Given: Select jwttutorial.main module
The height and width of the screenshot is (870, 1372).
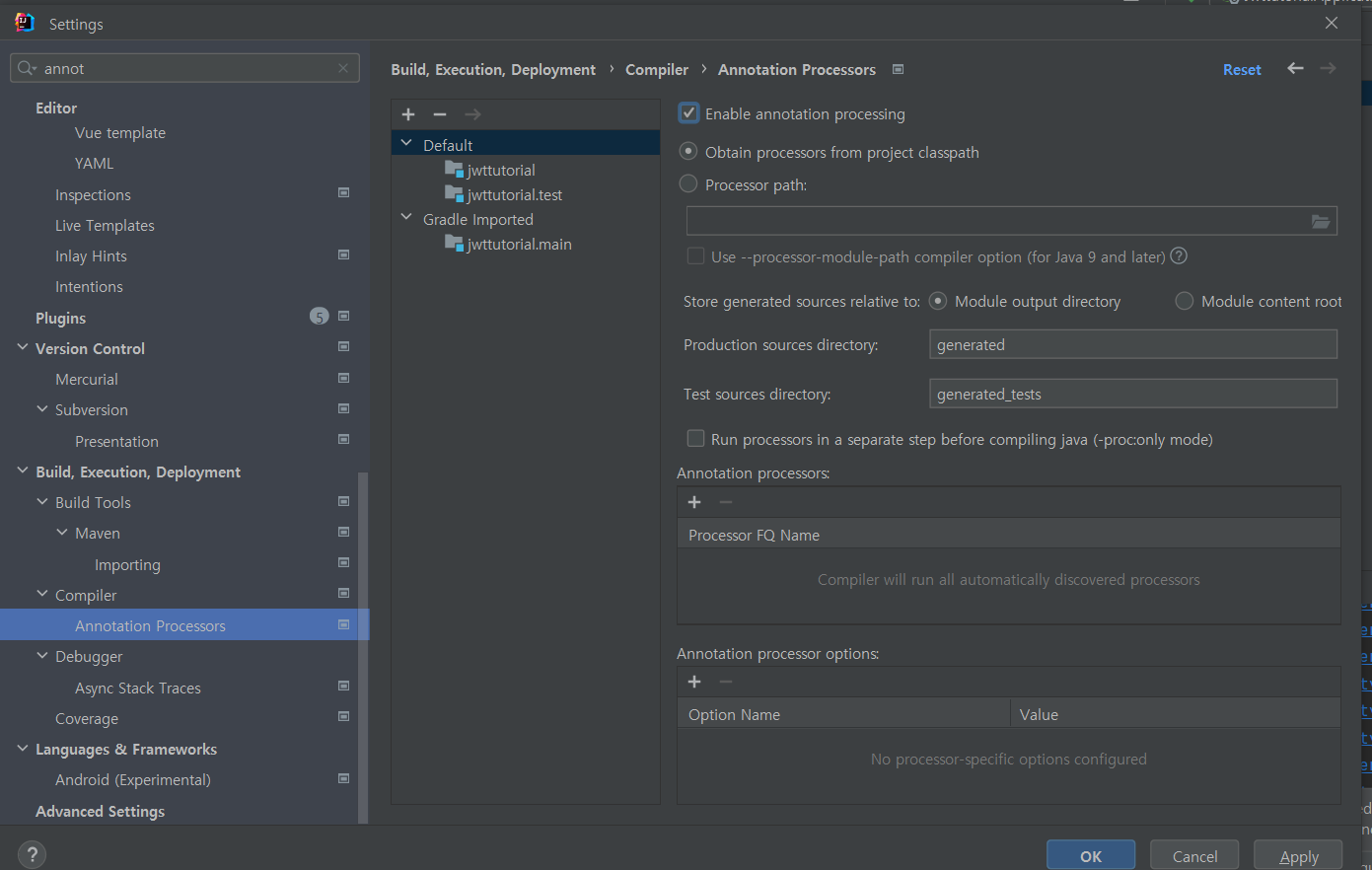Looking at the screenshot, I should (x=519, y=244).
